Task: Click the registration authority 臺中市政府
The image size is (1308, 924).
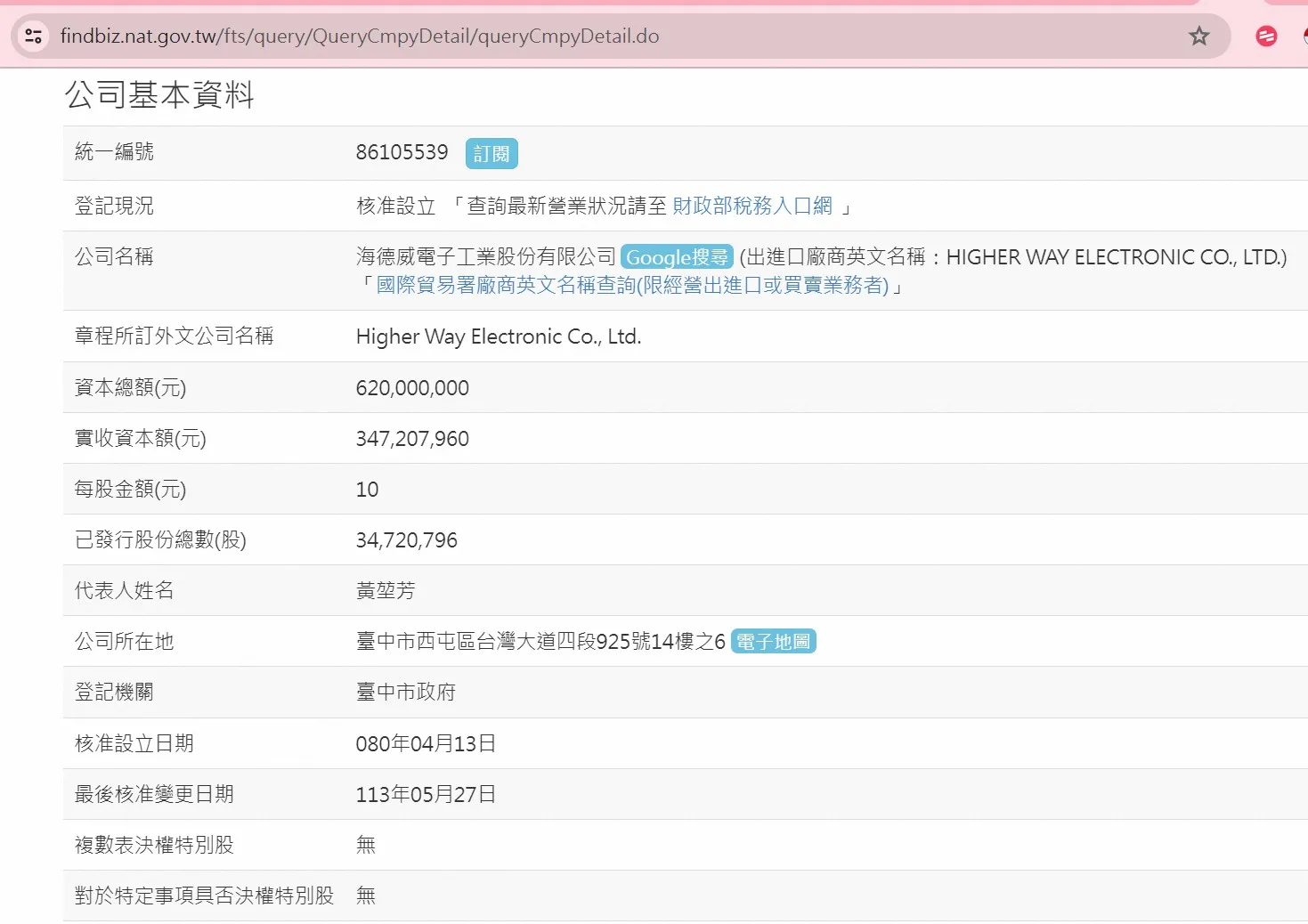Action: (405, 693)
